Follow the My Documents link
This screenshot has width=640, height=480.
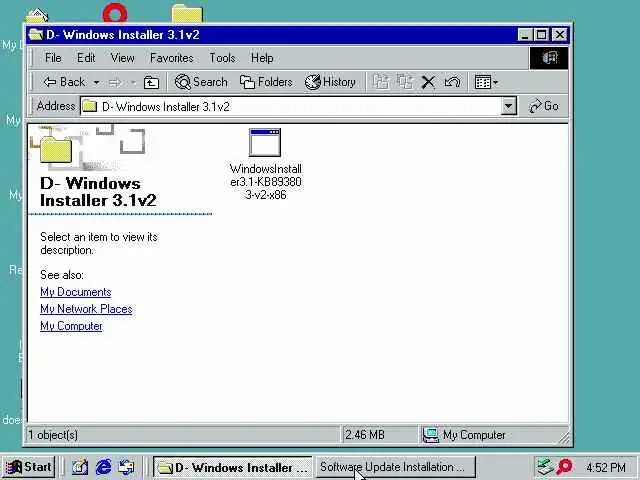tap(76, 292)
